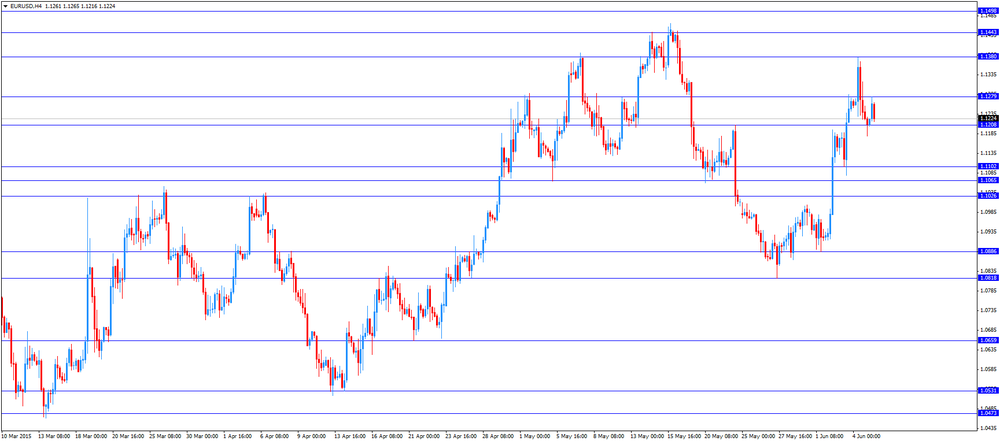Click the 25 May 00:00 time label
1000x441 pixels.
[758, 436]
